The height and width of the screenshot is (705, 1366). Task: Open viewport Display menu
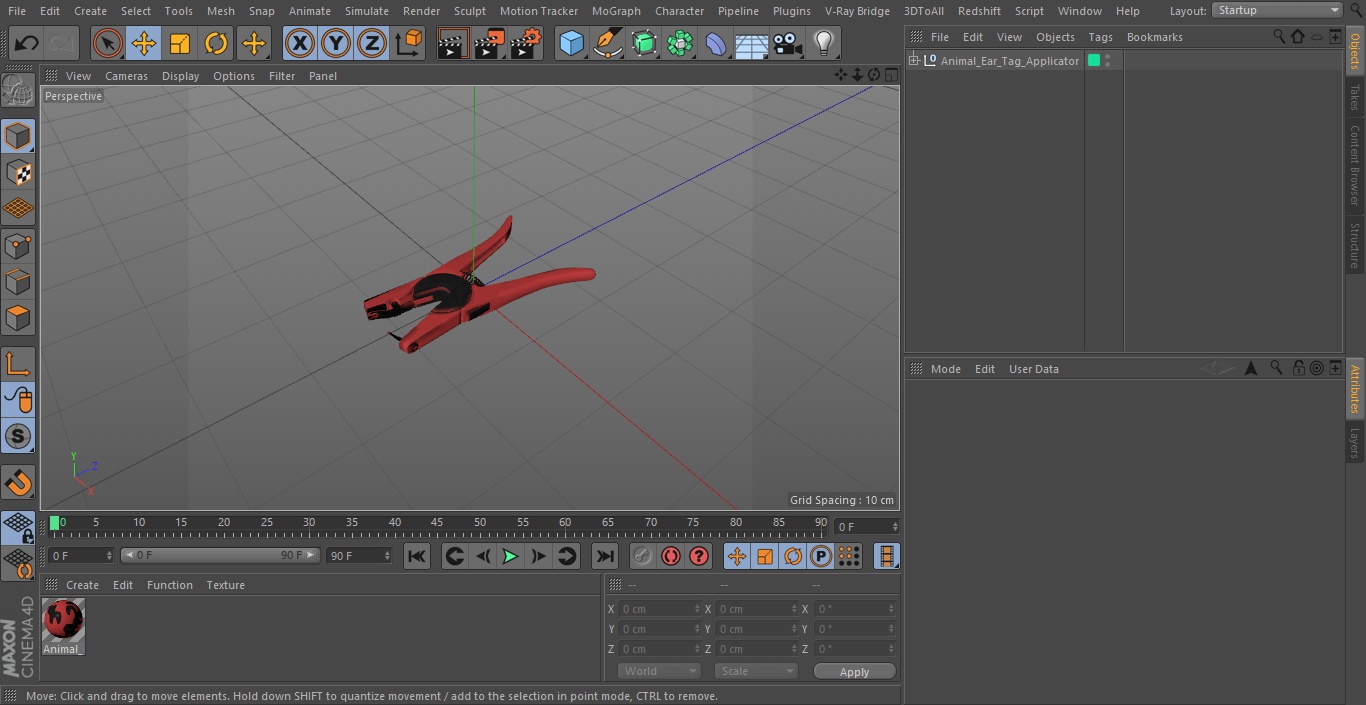tap(180, 76)
